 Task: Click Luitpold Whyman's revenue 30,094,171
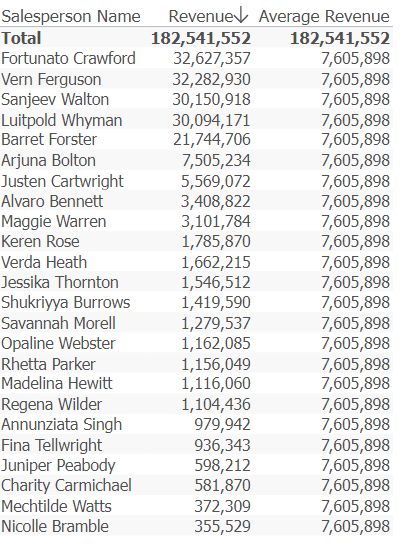211,120
